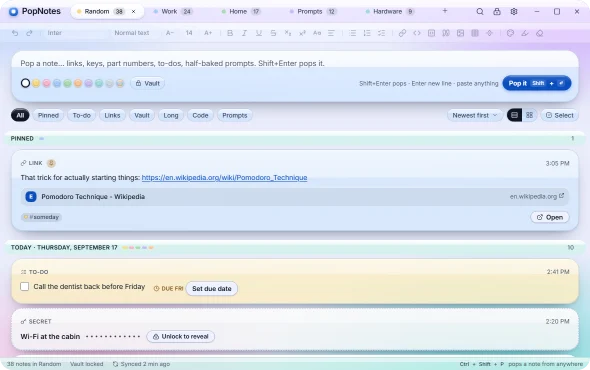The image size is (590, 370).
Task: Open PopNotes settings gear
Action: click(514, 12)
